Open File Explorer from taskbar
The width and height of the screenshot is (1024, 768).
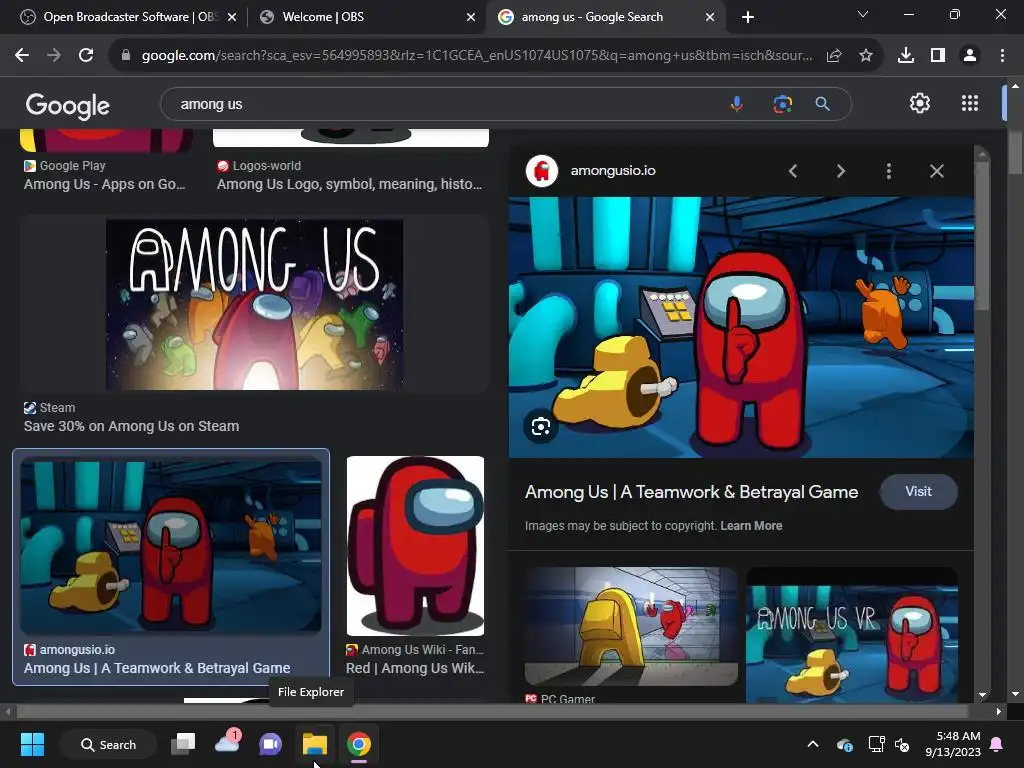[x=315, y=744]
